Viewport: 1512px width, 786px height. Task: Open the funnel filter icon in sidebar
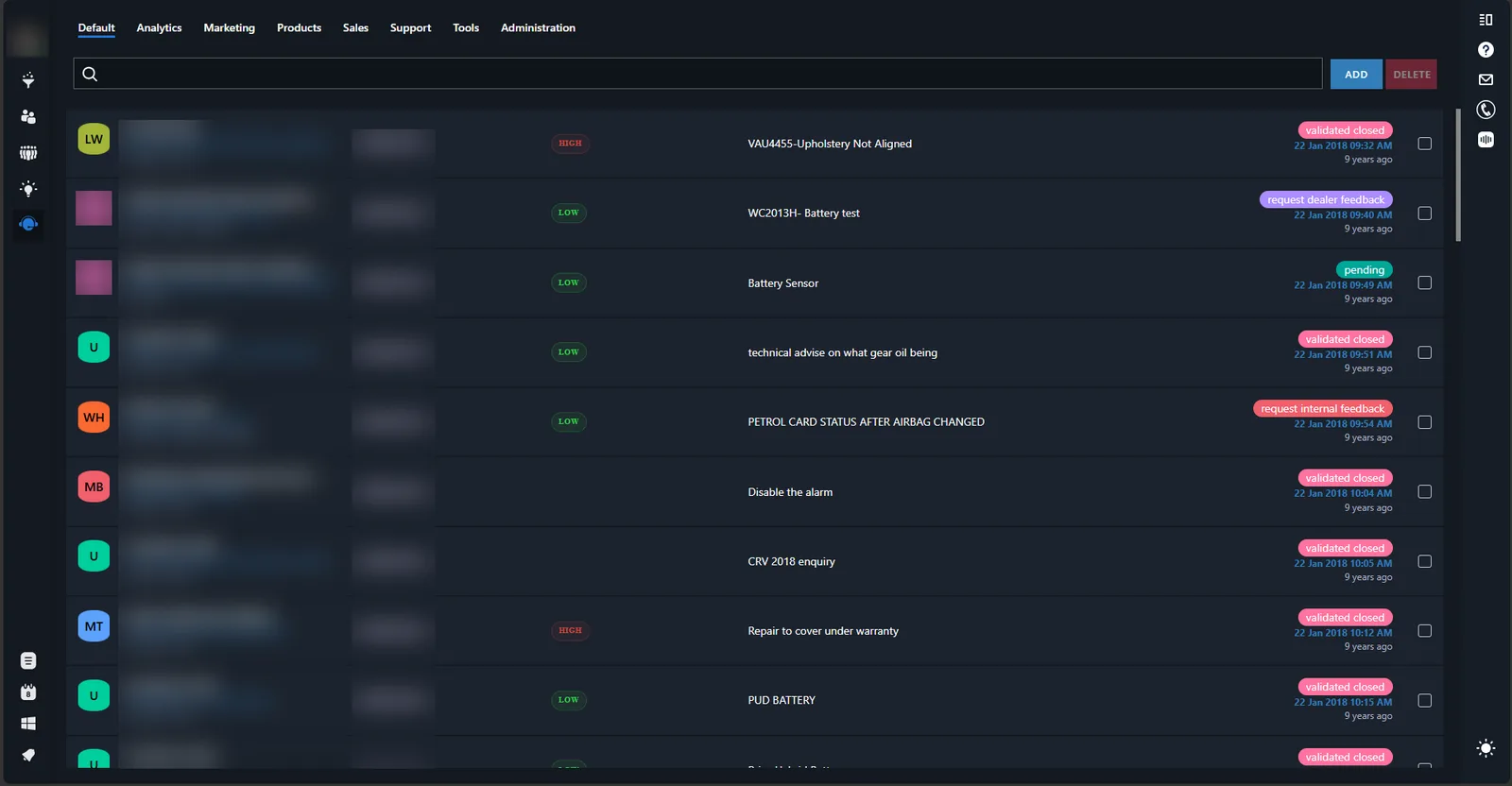(x=28, y=80)
